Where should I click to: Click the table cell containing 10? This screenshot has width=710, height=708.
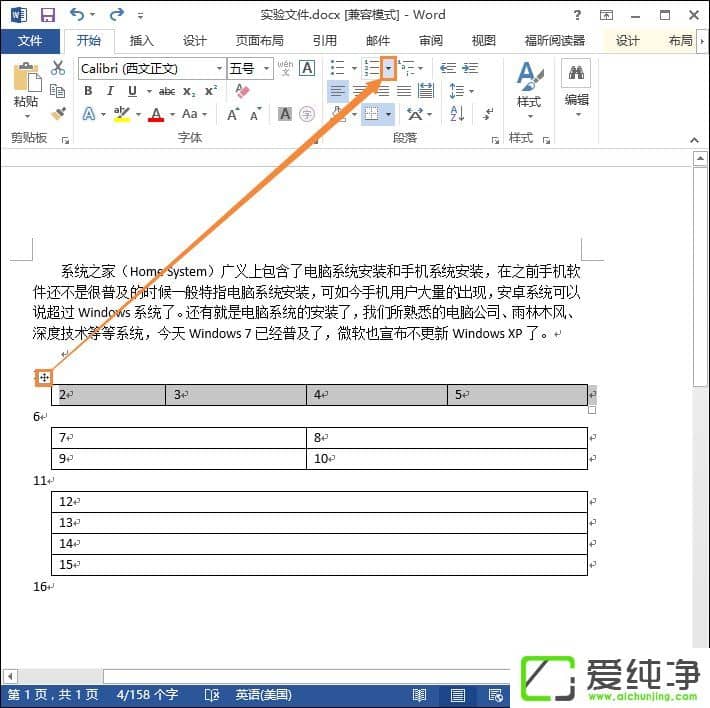point(446,459)
